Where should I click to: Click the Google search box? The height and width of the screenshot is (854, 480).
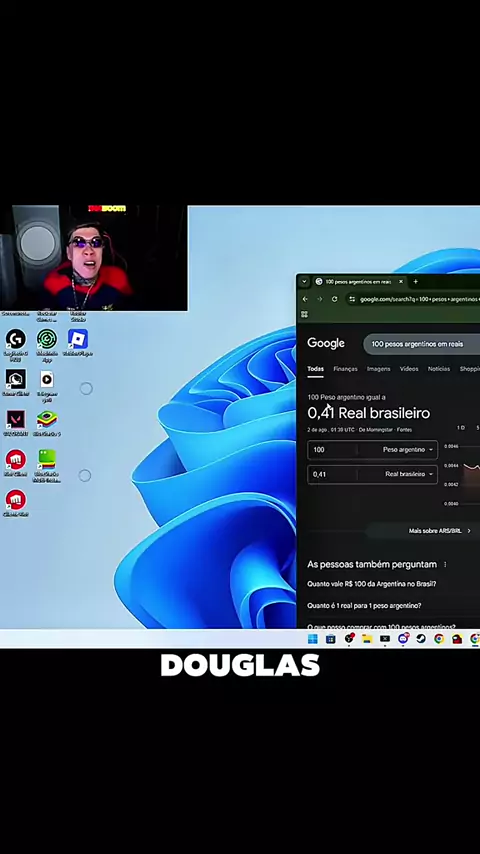tap(422, 344)
